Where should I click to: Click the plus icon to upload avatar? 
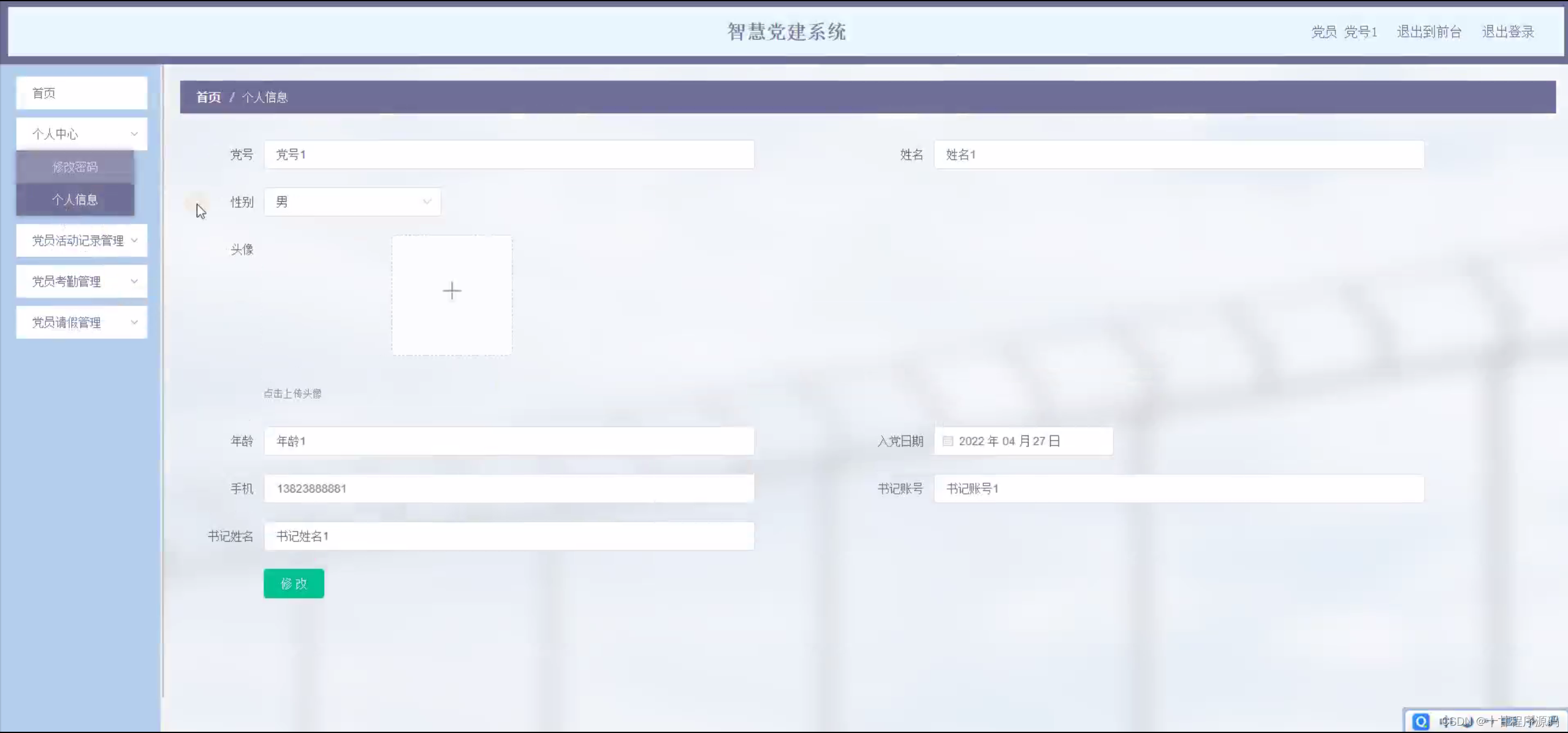tap(452, 291)
